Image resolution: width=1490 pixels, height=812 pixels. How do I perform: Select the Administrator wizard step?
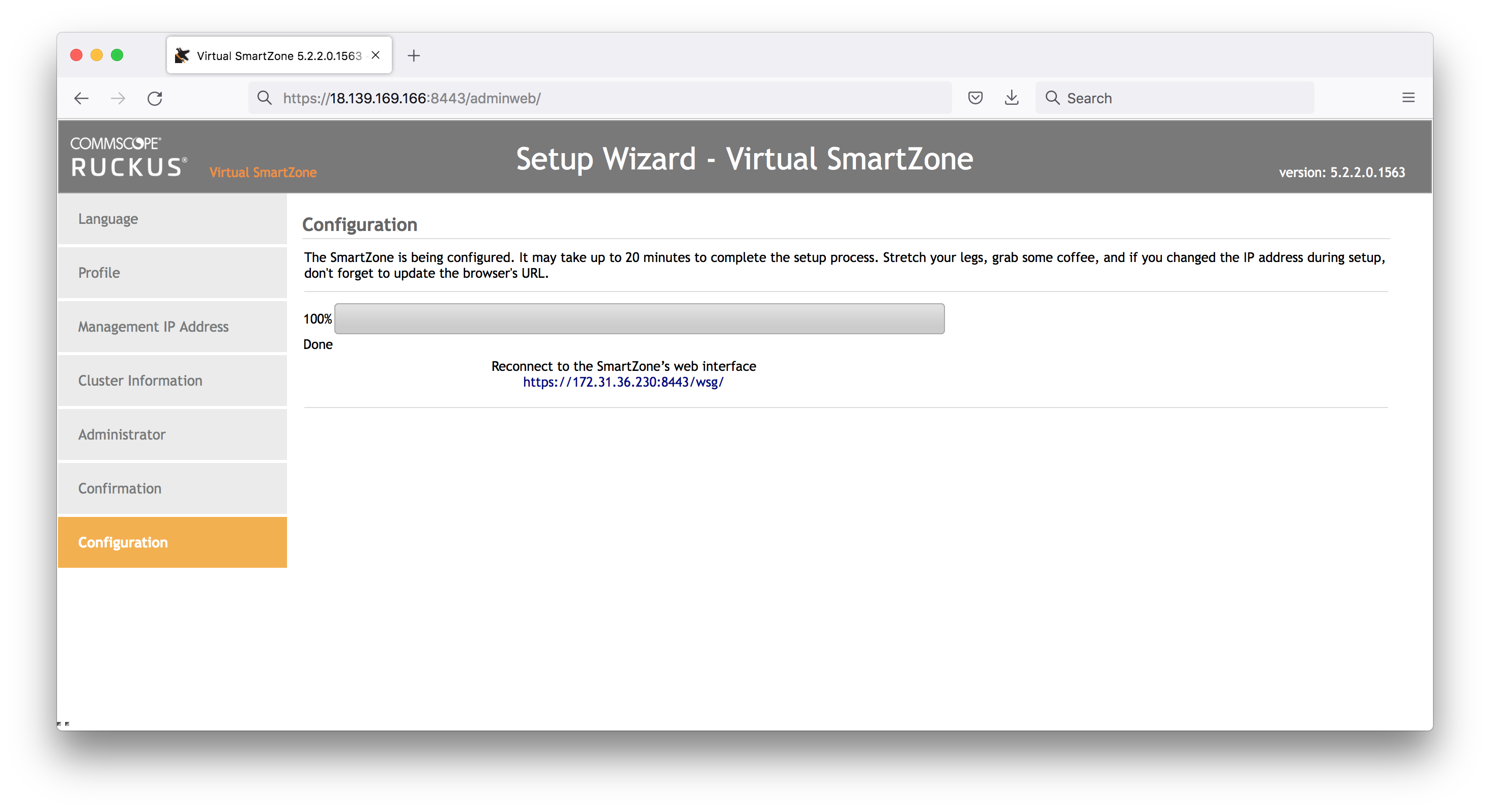pyautogui.click(x=173, y=434)
